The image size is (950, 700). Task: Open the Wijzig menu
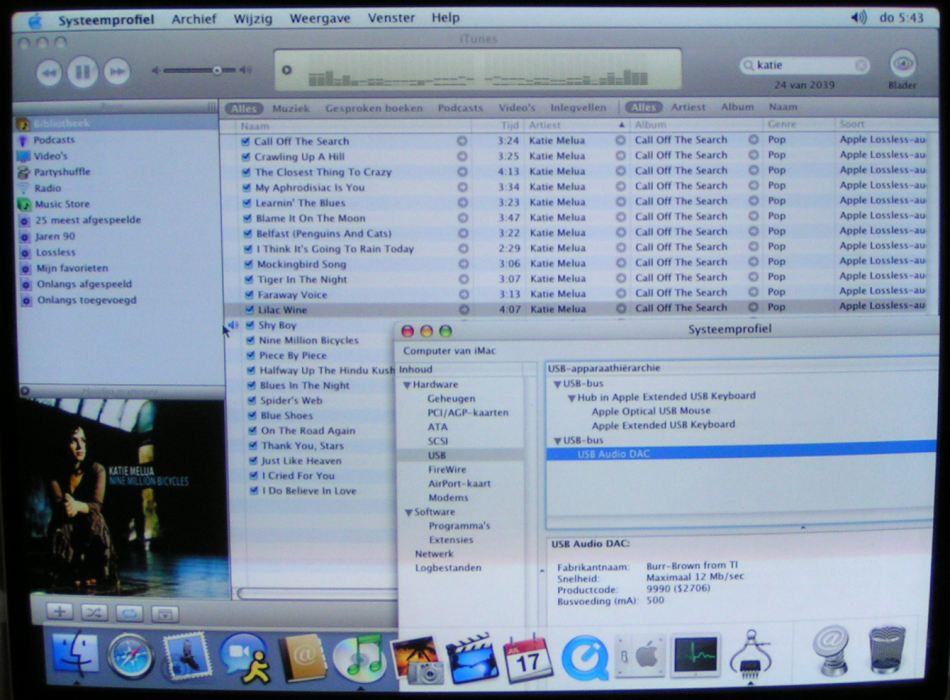pos(253,19)
